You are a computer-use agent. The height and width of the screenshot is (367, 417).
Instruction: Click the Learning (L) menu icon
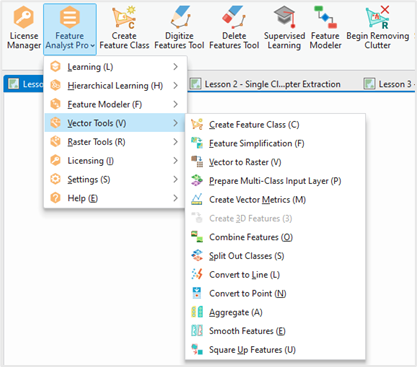[55, 67]
